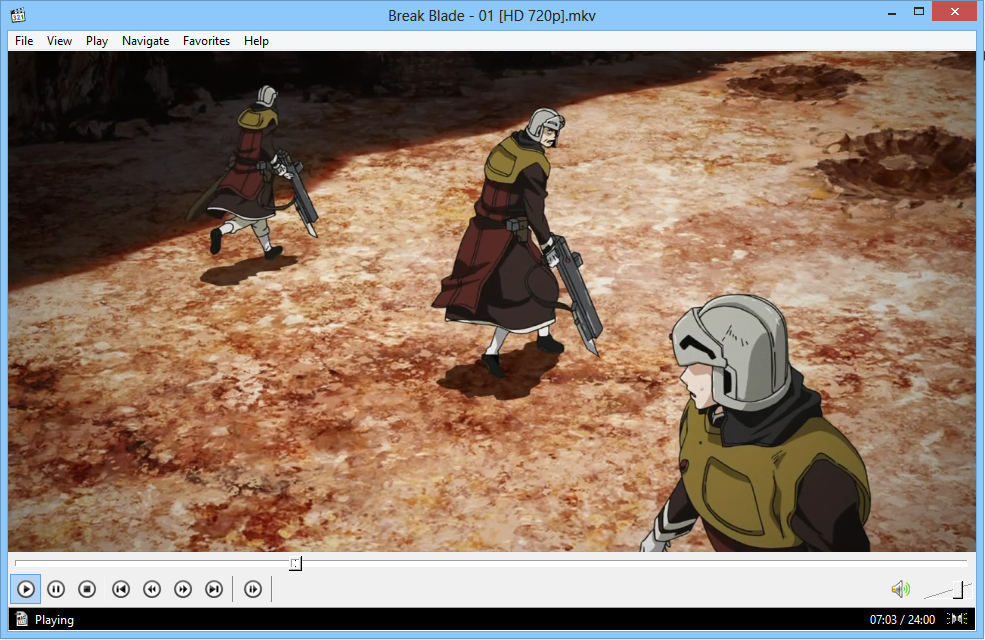Click the audio channel indicator in status bar
This screenshot has height=640, width=985.
click(957, 619)
